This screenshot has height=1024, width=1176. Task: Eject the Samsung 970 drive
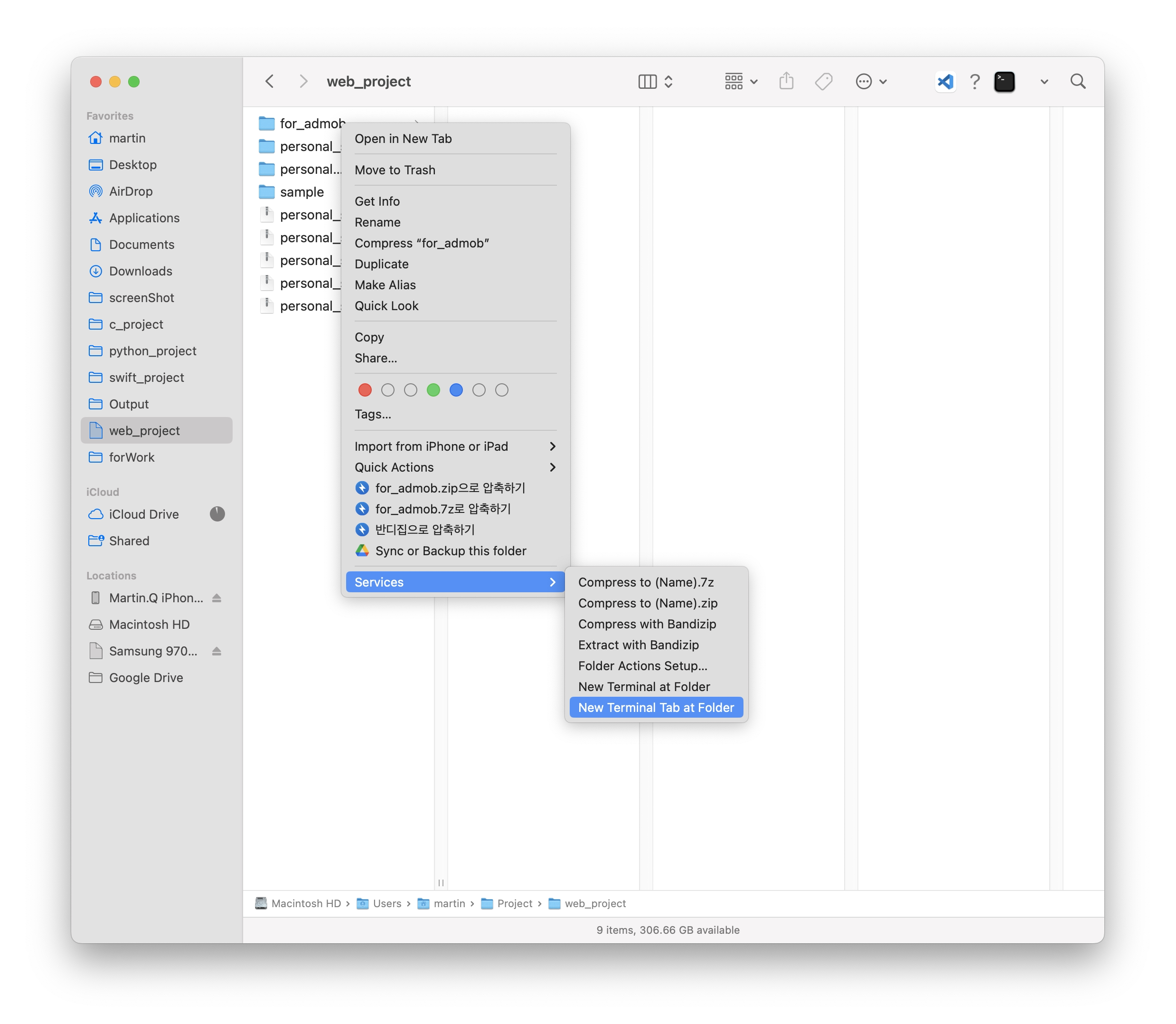216,652
